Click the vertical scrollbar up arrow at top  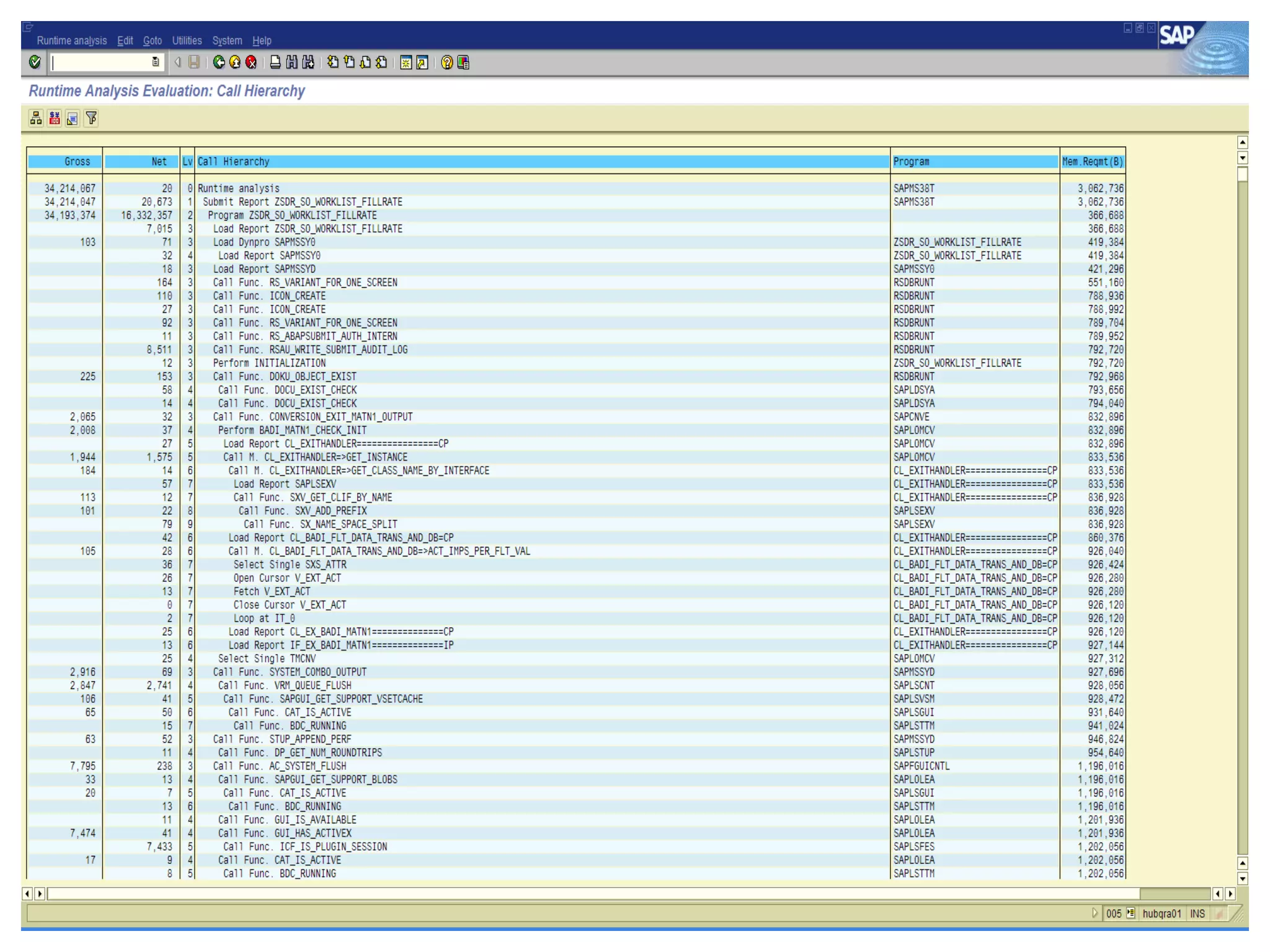point(1242,143)
